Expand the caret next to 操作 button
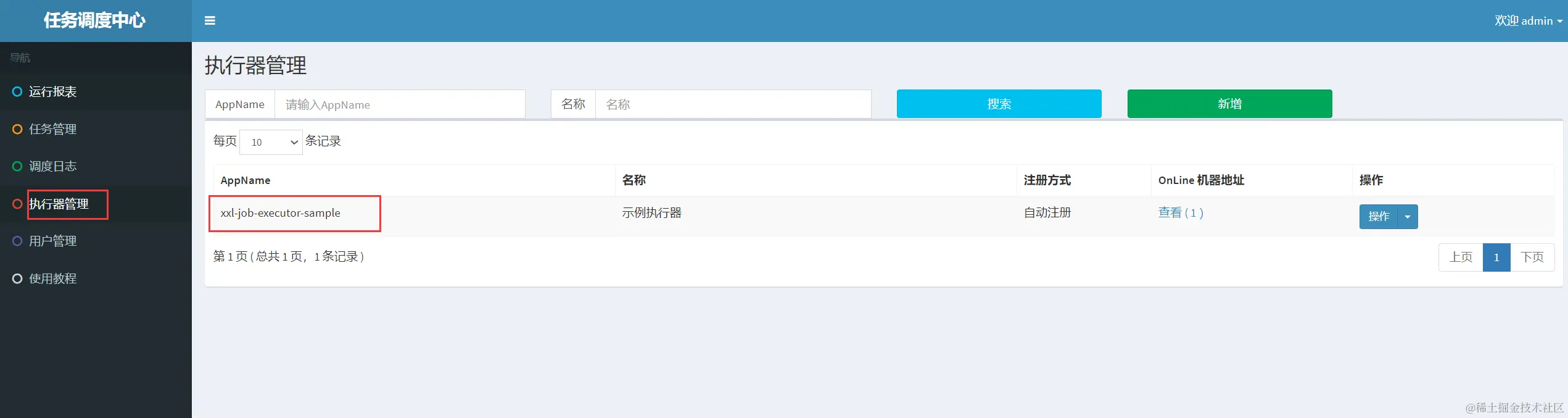This screenshot has height=418, width=1568. [1408, 217]
